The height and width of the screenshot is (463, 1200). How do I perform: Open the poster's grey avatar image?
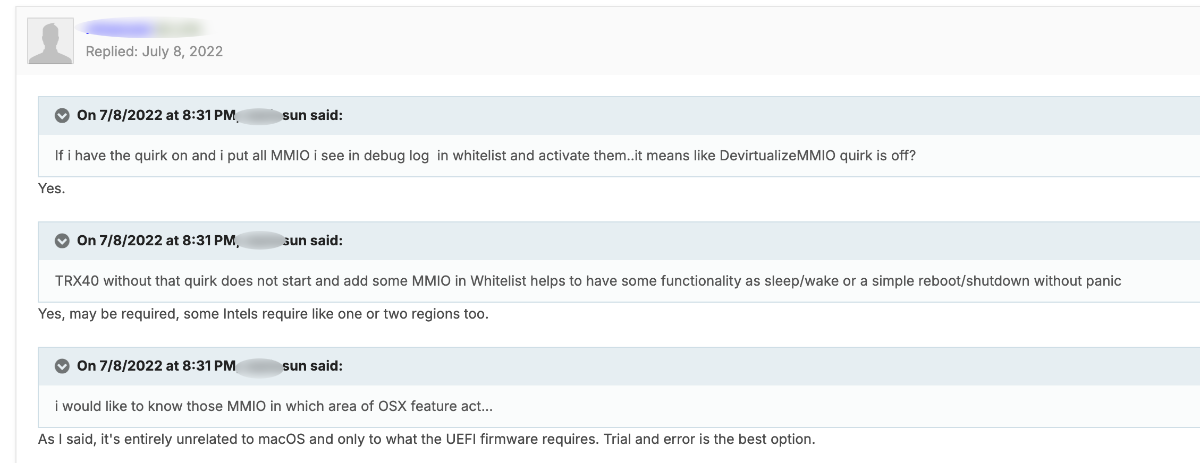point(50,41)
